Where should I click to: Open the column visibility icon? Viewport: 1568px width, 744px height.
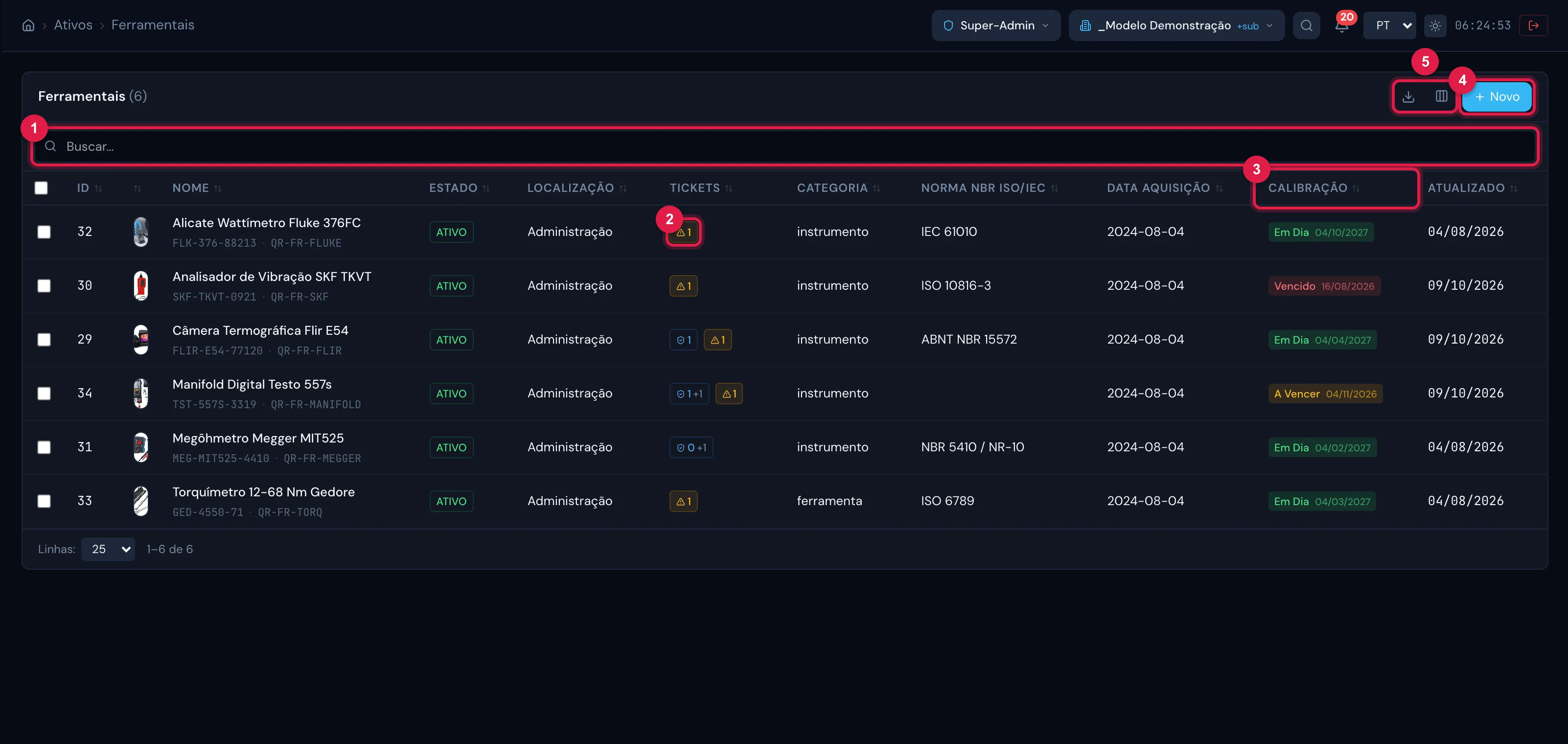pyautogui.click(x=1441, y=96)
